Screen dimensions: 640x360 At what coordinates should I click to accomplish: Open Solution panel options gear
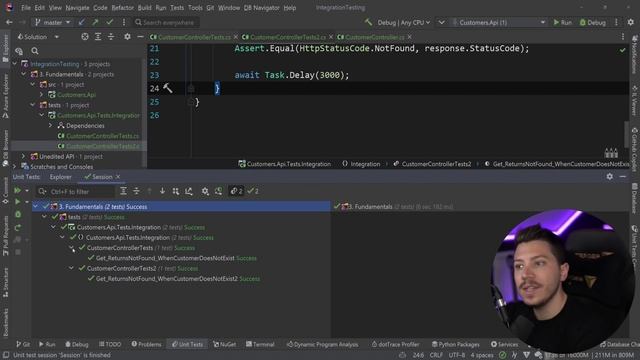coord(127,37)
